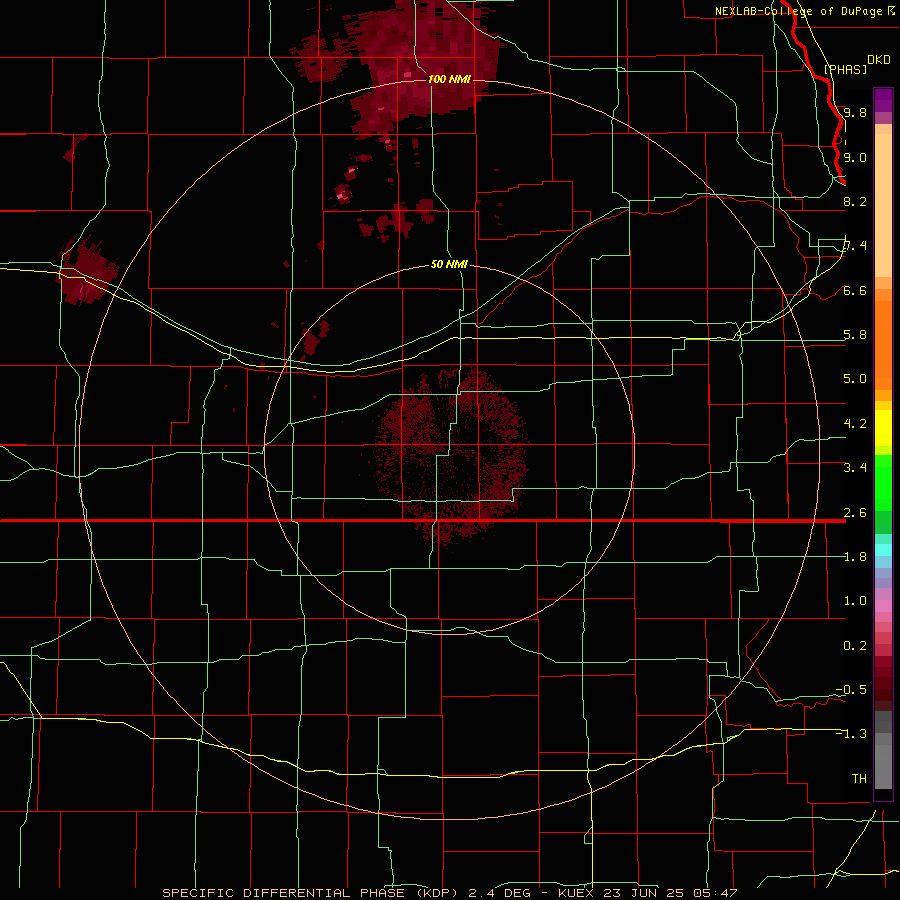Click the Specific Differential Phase caption at bottom
Screen dimensions: 900x900
pos(449,893)
